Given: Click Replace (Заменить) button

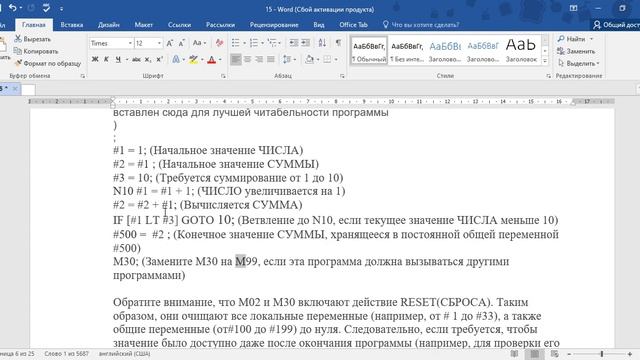Looking at the screenshot, I should click(x=576, y=51).
